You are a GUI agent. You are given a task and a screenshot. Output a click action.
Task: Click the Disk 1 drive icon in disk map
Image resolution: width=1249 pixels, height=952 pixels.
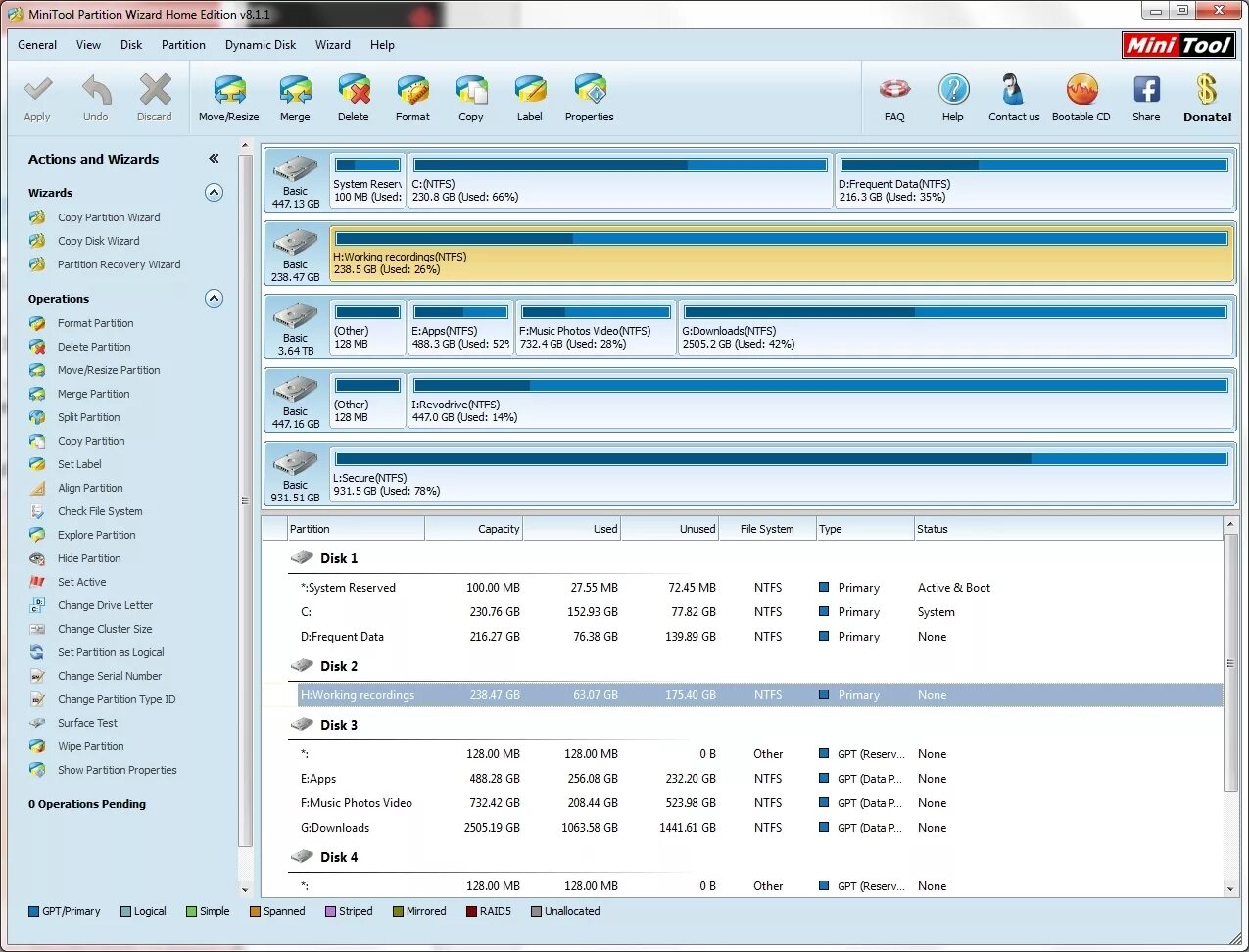[x=295, y=169]
